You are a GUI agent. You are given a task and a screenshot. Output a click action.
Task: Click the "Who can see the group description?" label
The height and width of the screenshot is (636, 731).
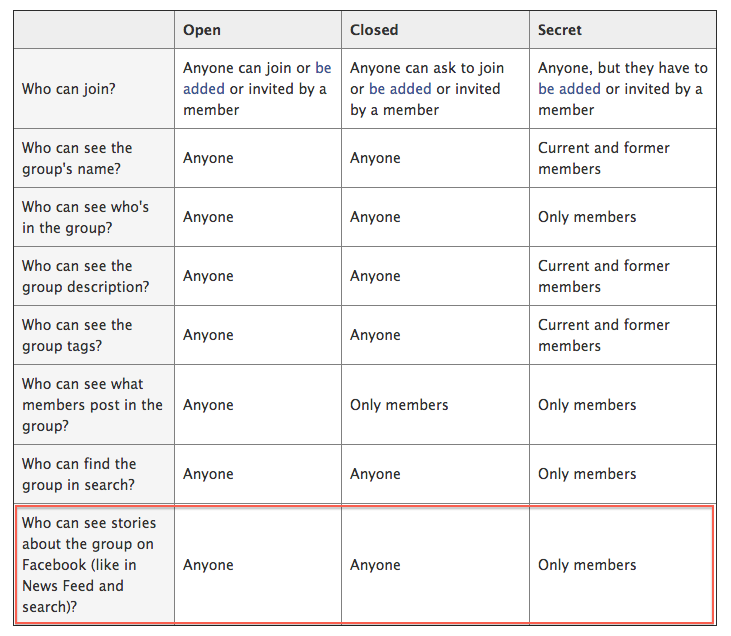coord(85,276)
